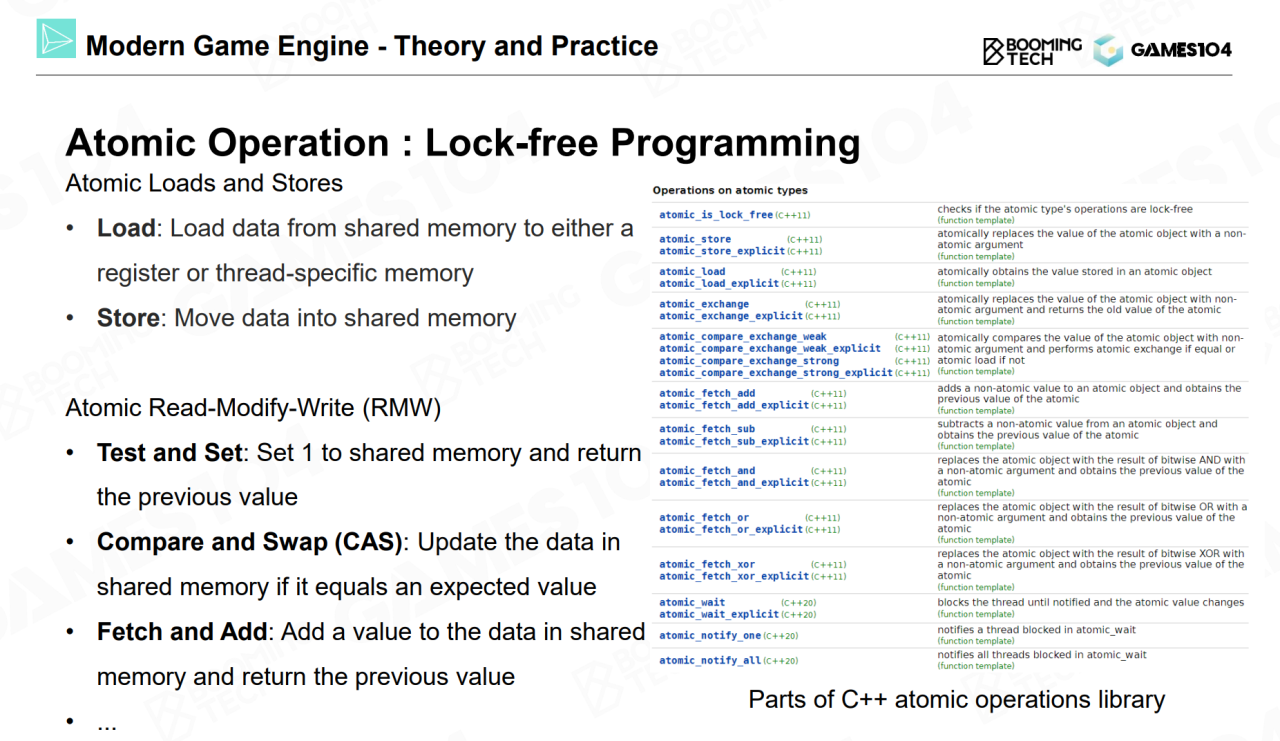The image size is (1280, 741).
Task: Open the atomic_notify_all link
Action: pyautogui.click(x=710, y=661)
